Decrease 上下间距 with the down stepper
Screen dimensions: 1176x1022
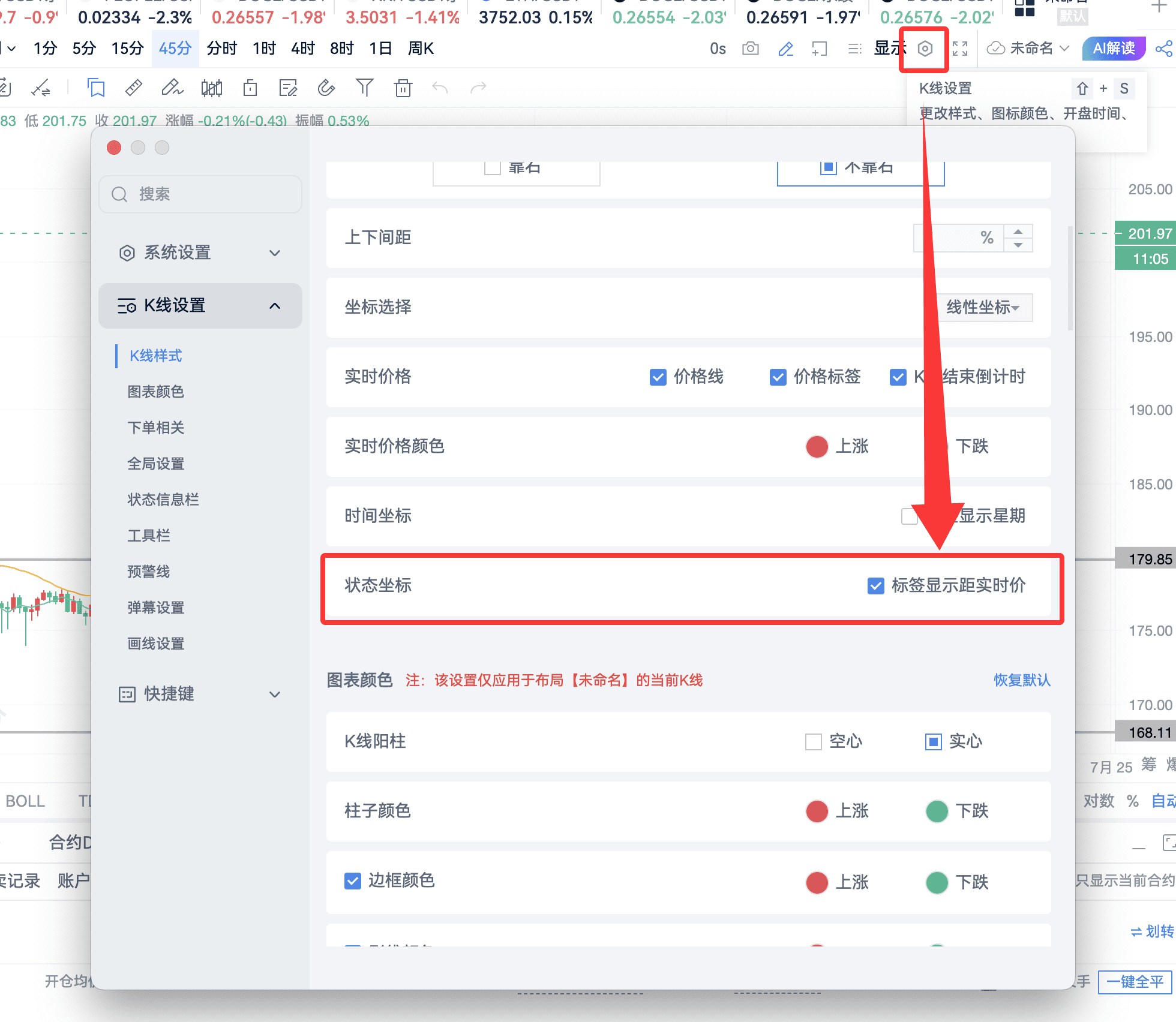click(1018, 245)
